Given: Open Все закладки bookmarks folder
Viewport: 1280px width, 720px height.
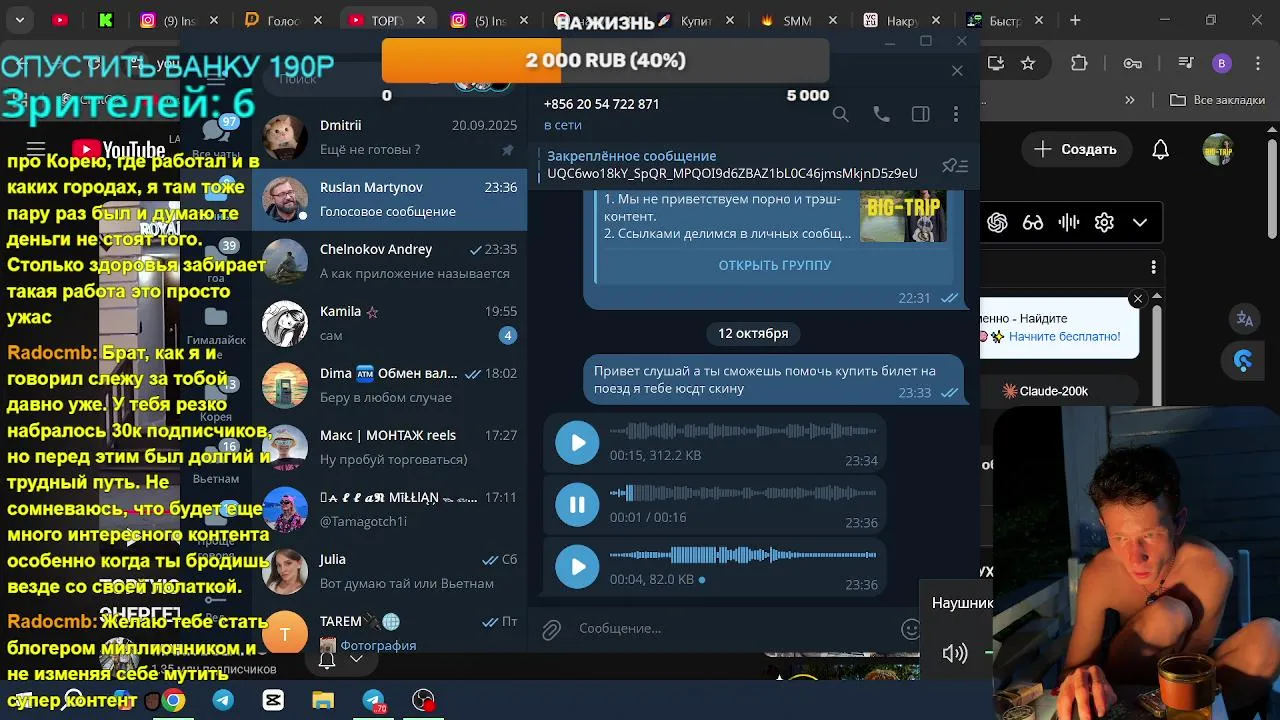Looking at the screenshot, I should [1217, 100].
